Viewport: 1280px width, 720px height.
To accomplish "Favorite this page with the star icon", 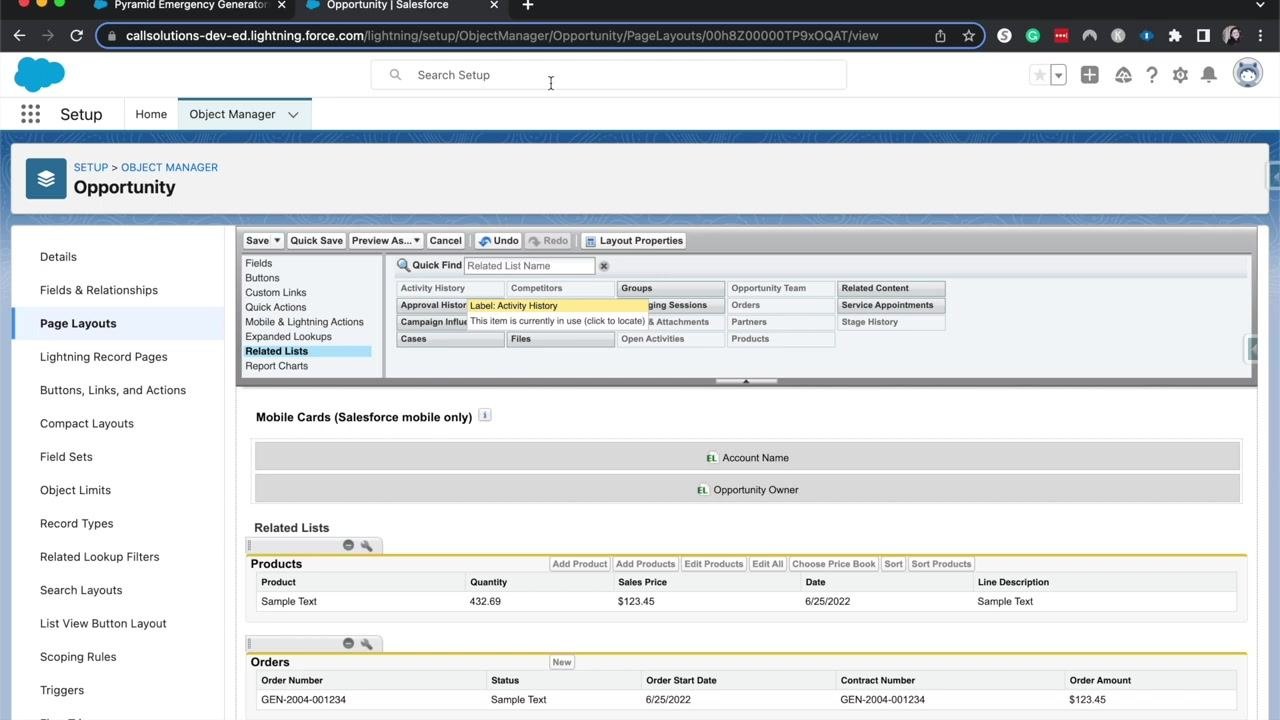I will [1040, 75].
